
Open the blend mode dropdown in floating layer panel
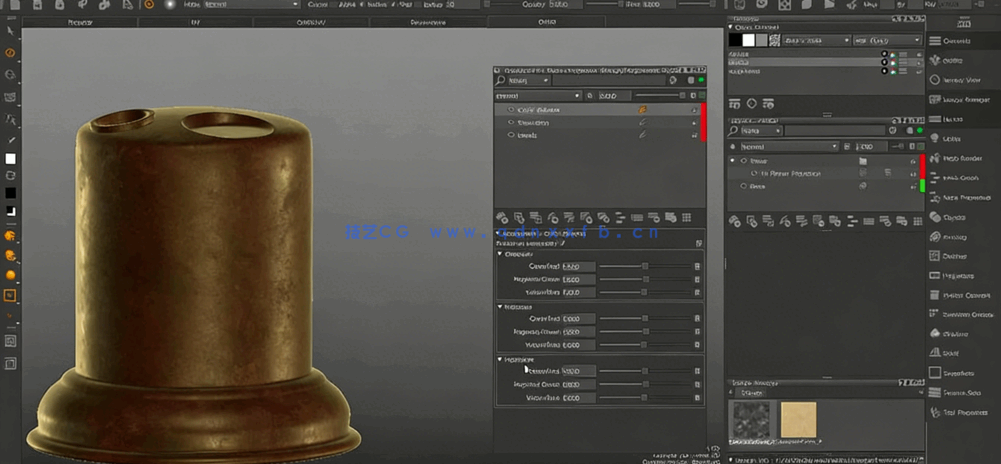click(x=538, y=96)
